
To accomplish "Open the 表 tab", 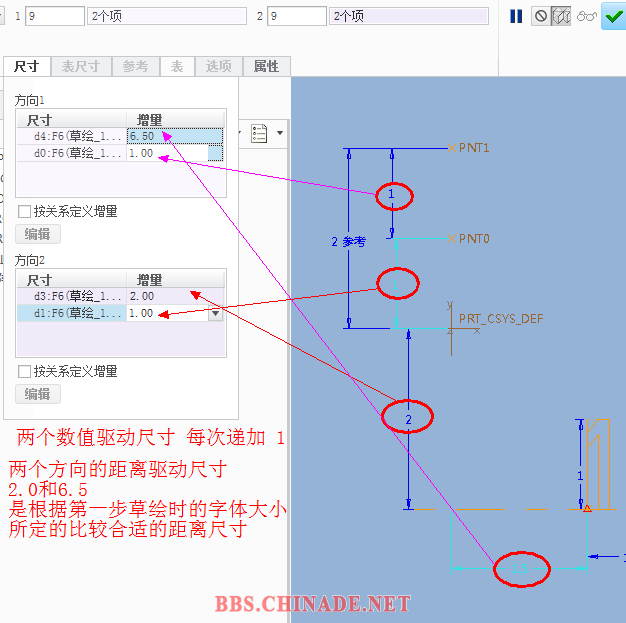I will point(177,66).
